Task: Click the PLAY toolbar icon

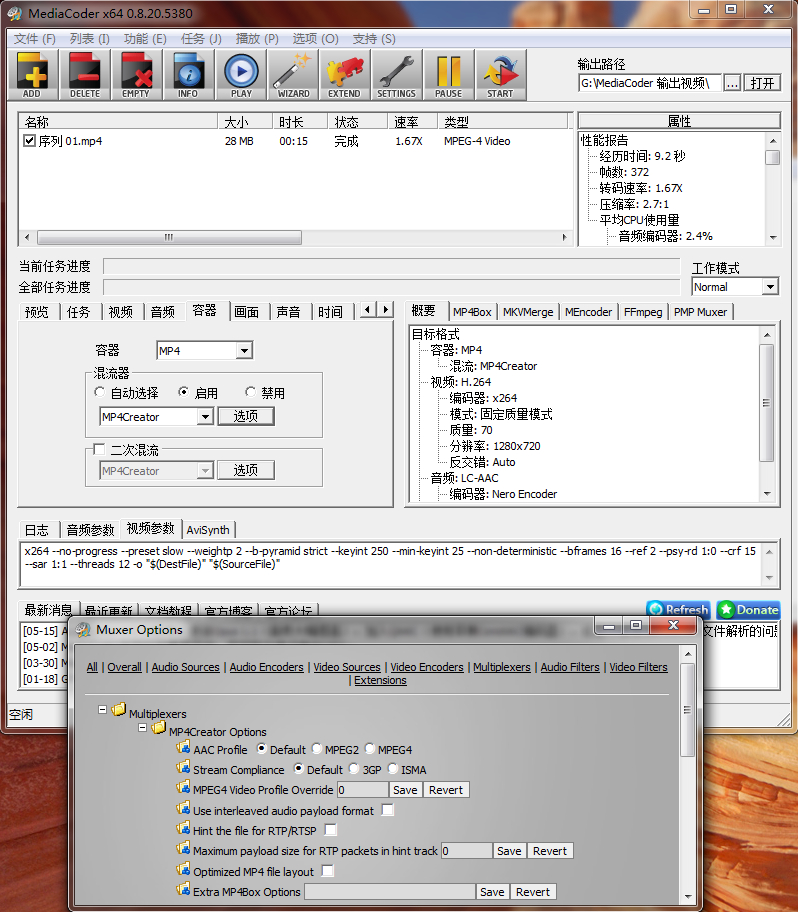Action: [241, 75]
